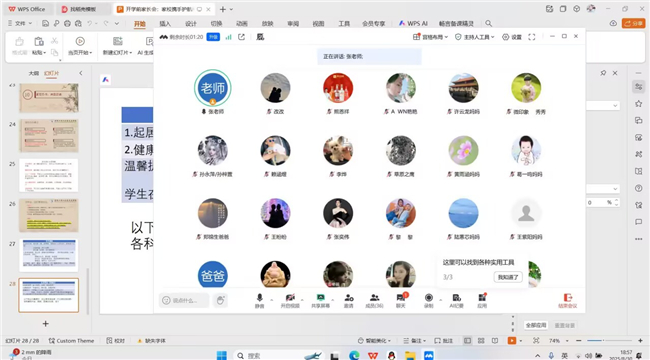Select slide 27 thumbnail

click(49, 255)
